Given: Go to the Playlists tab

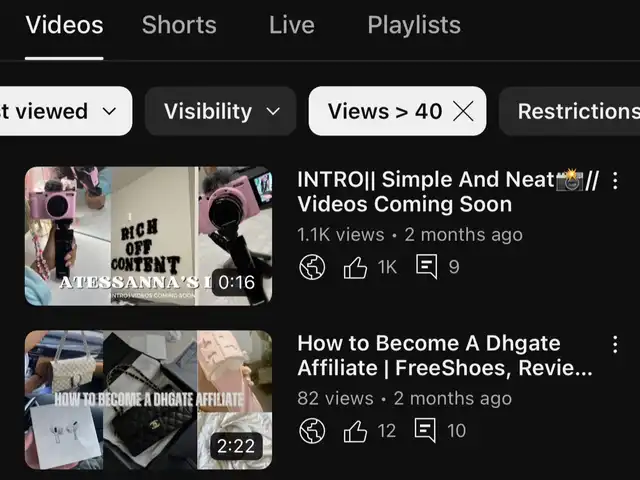Looking at the screenshot, I should point(414,25).
